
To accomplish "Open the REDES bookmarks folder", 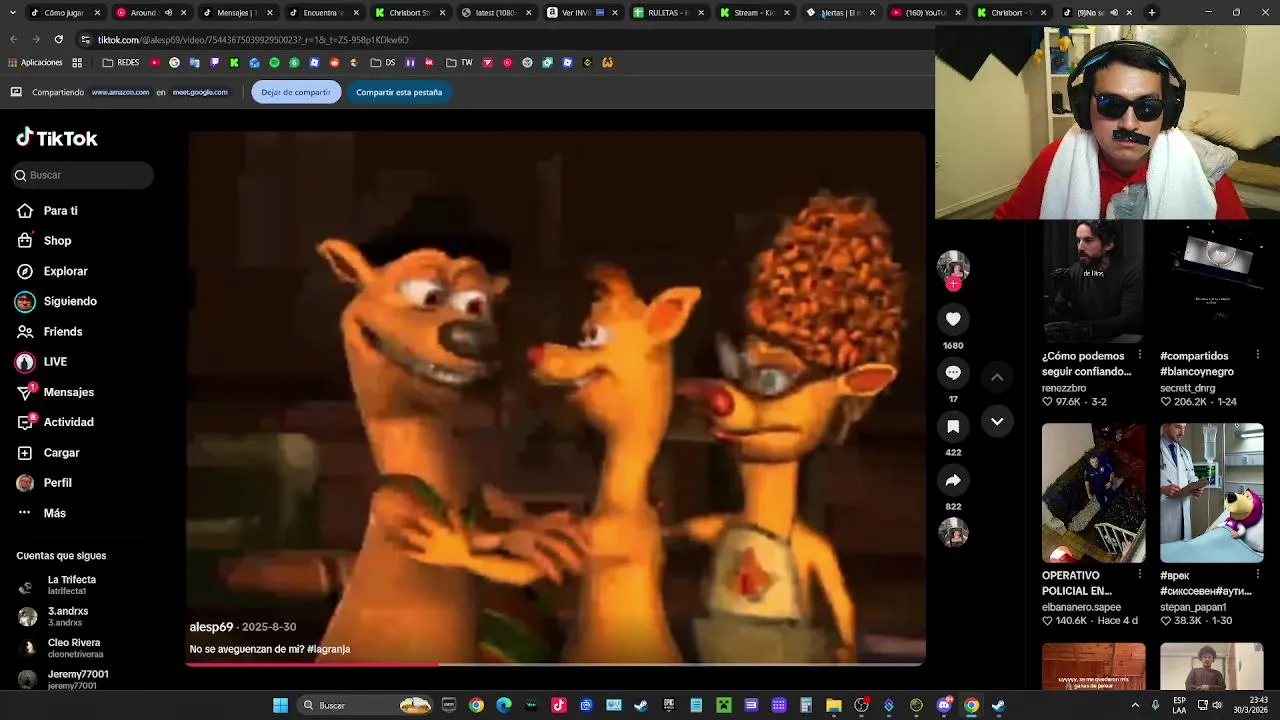I will [x=121, y=63].
